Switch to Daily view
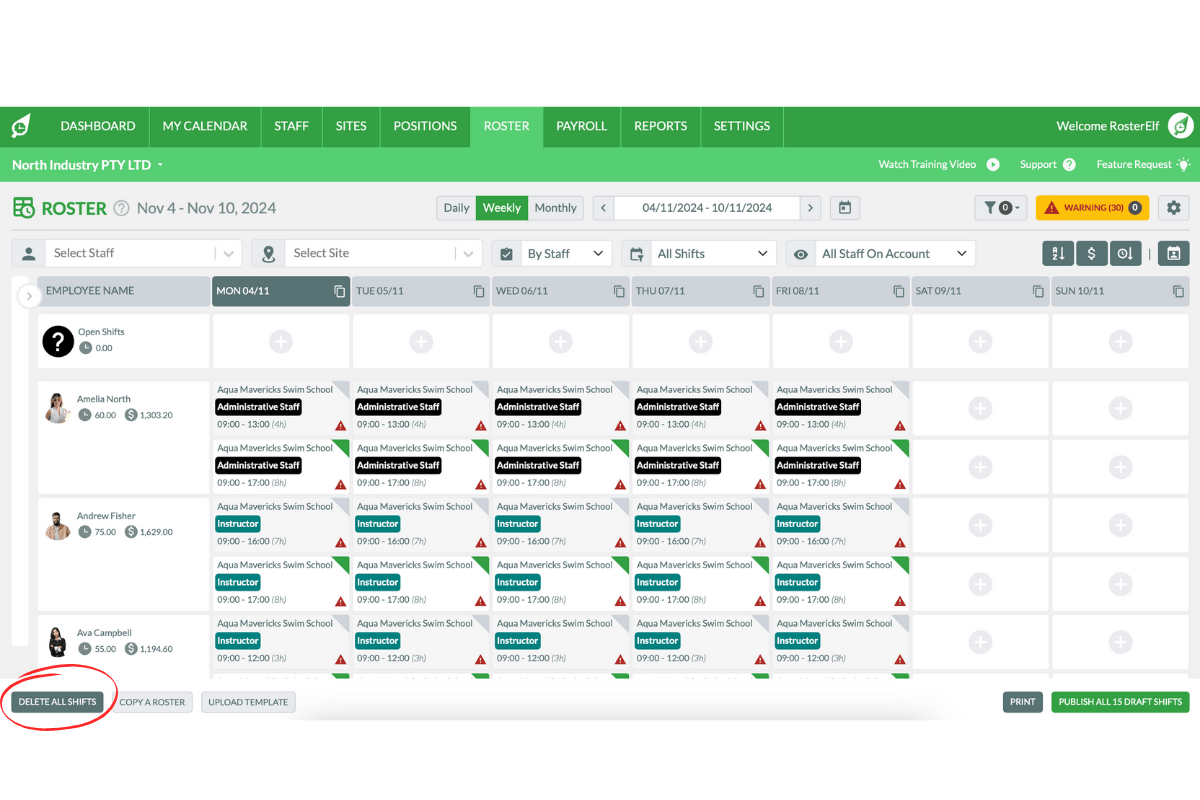 click(456, 208)
